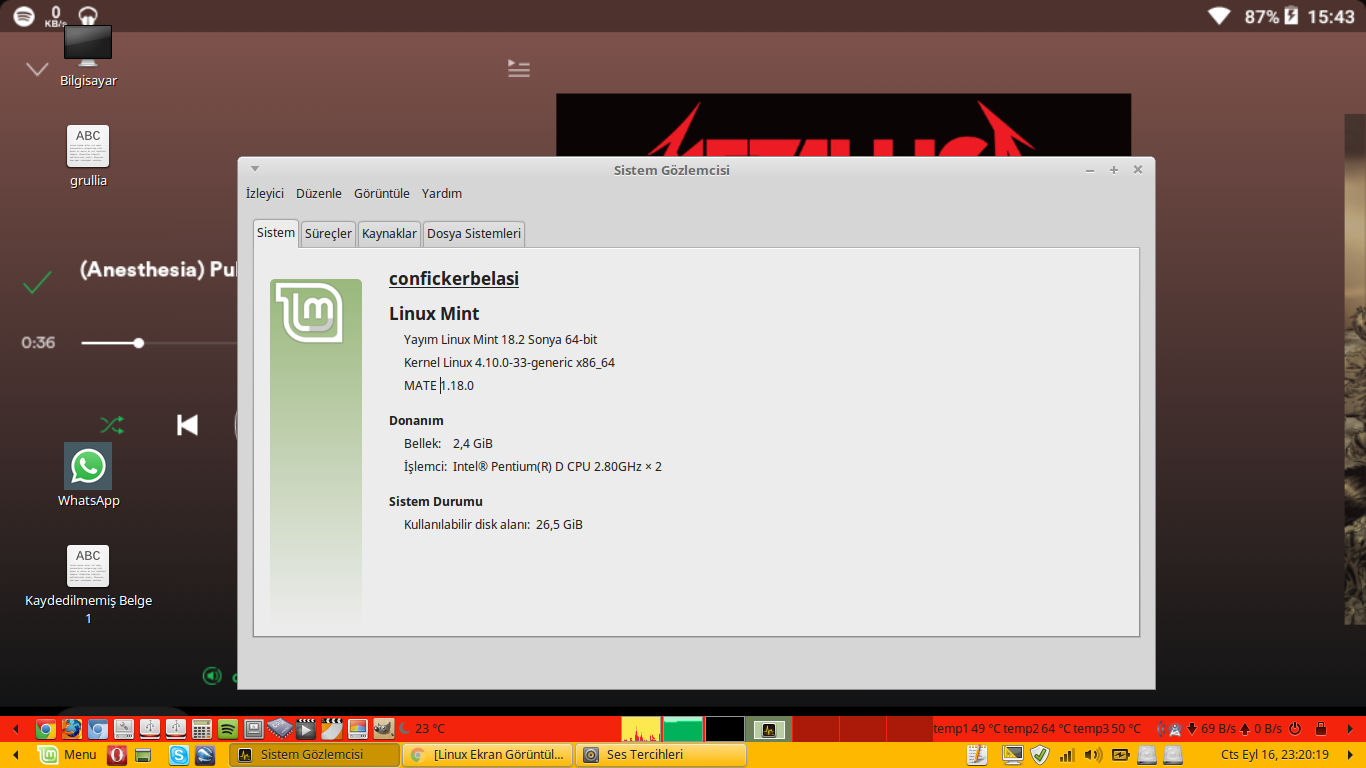Open the Opera browser launcher
This screenshot has height=768, width=1366.
pyautogui.click(x=117, y=755)
